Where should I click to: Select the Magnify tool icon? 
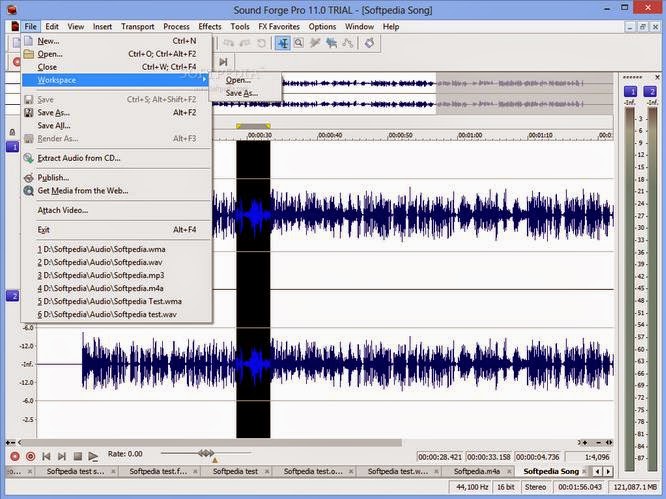pyautogui.click(x=299, y=43)
